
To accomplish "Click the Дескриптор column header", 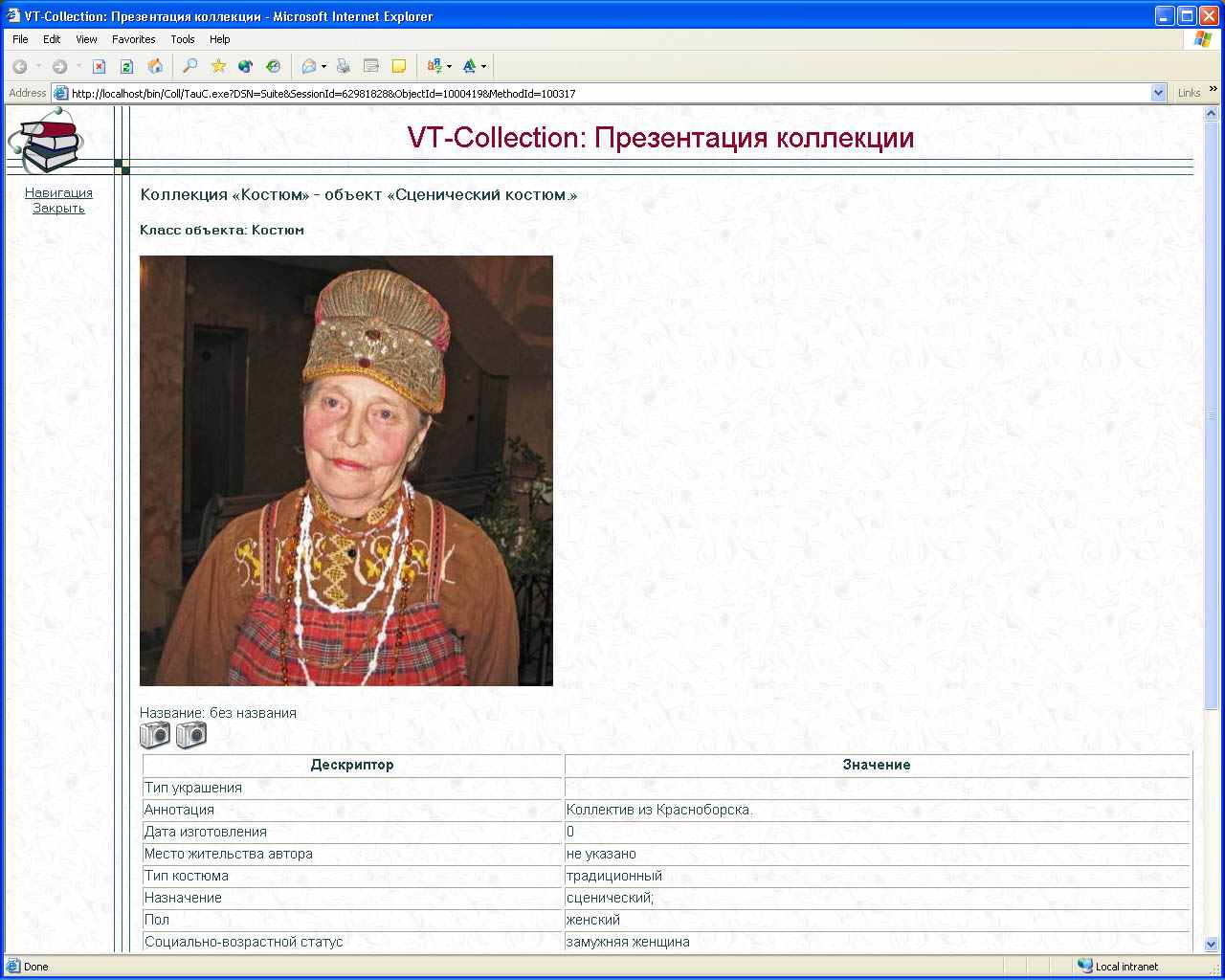I will coord(352,765).
